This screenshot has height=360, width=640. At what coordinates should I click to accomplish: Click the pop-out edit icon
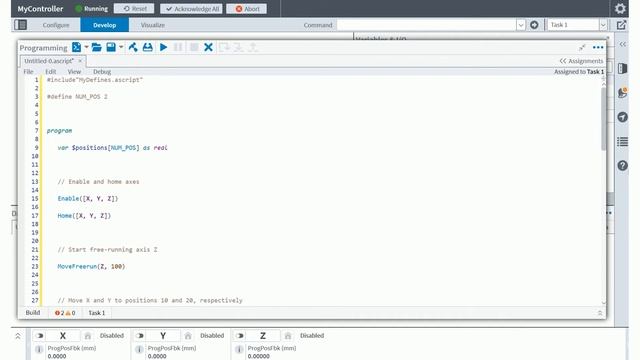(x=621, y=25)
